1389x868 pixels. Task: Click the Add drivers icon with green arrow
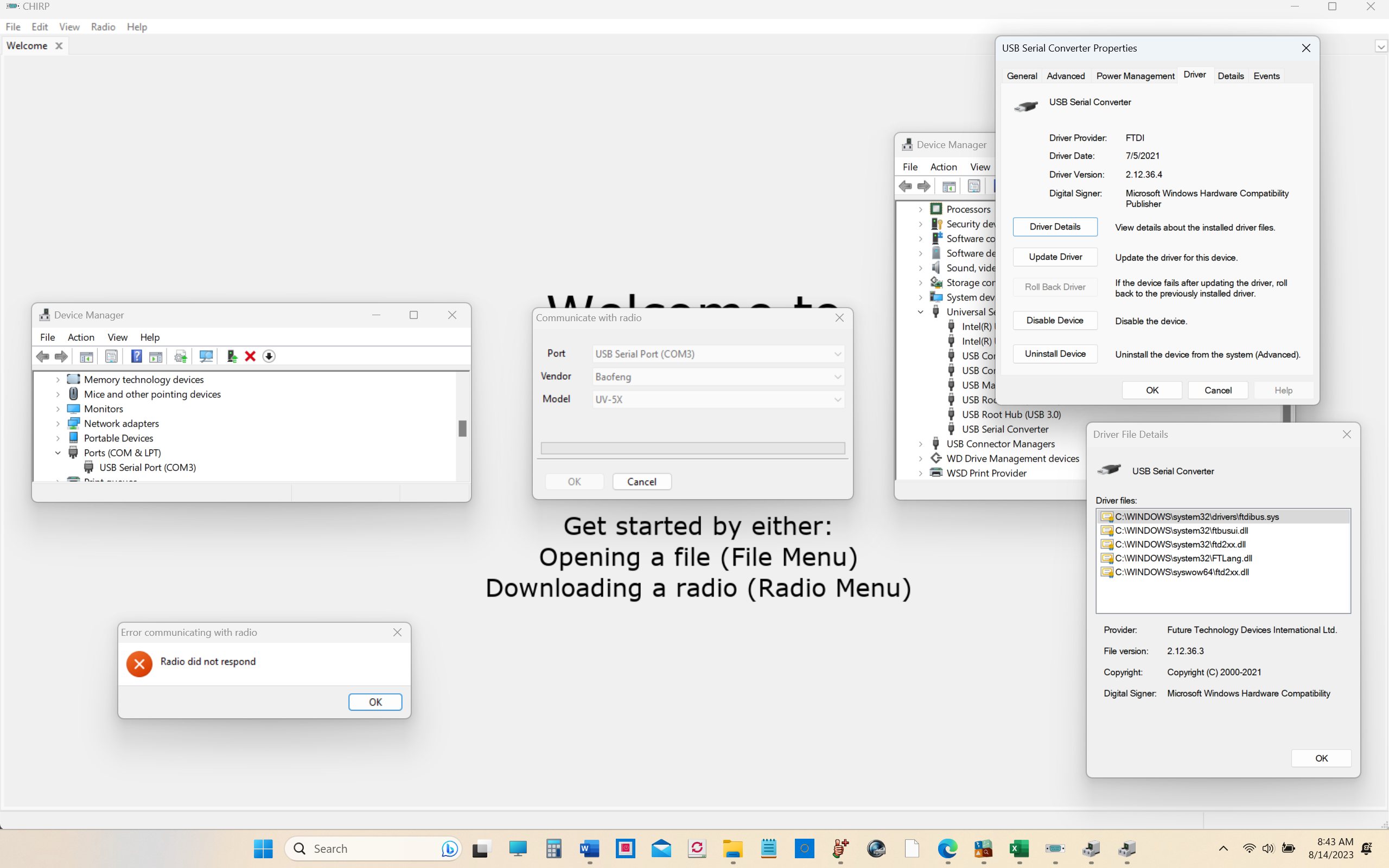[232, 356]
